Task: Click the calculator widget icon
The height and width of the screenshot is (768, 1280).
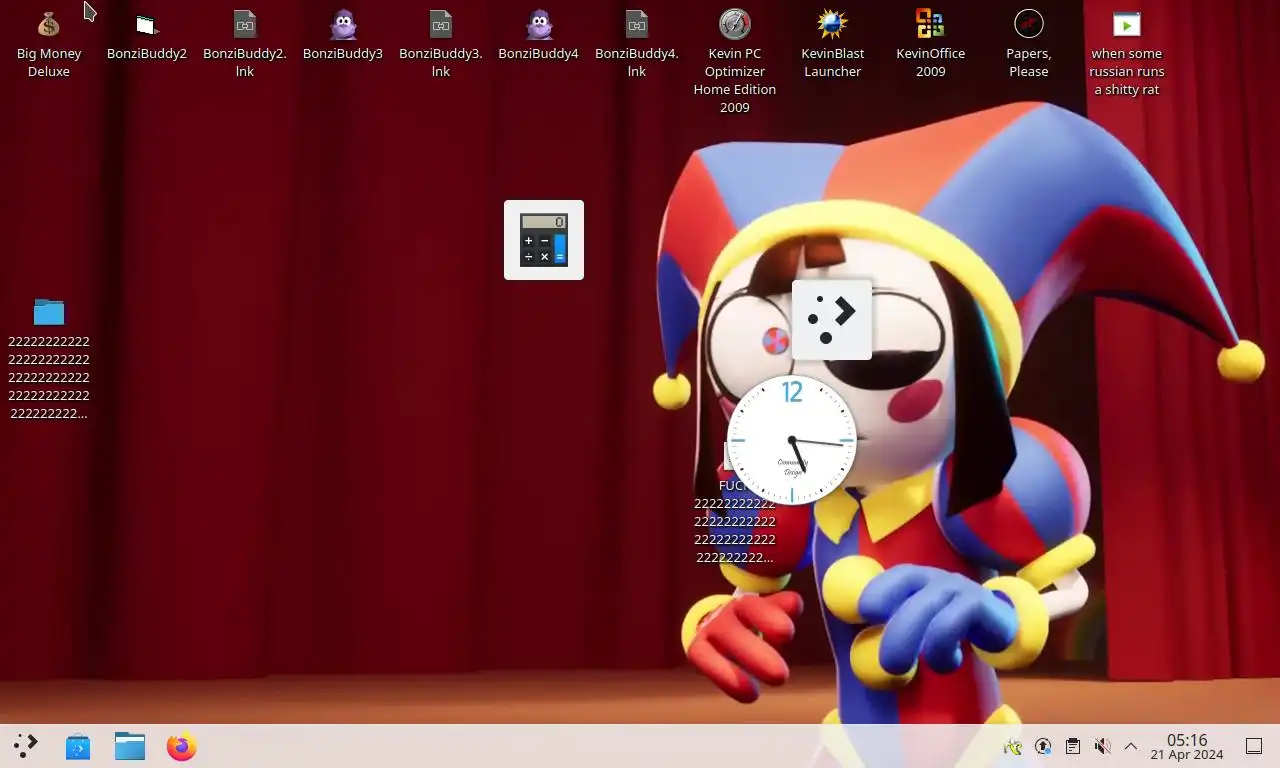Action: pos(544,240)
